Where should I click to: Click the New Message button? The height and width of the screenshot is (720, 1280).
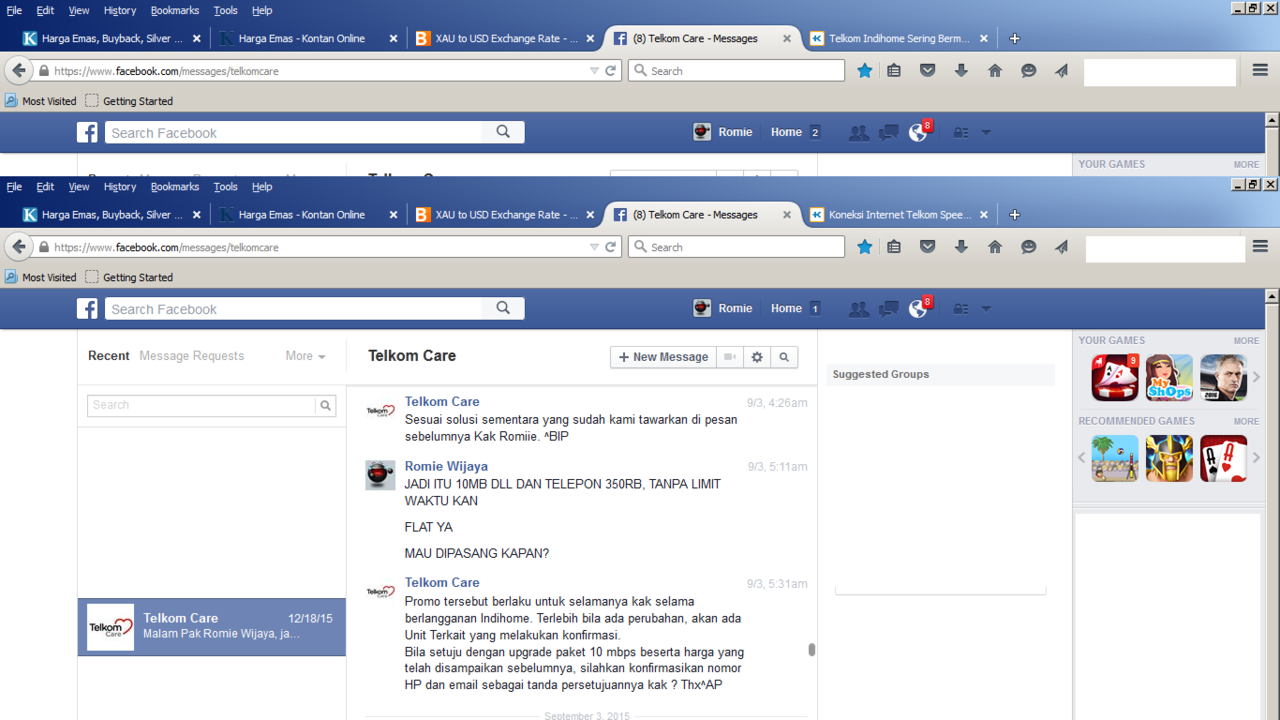[x=663, y=357]
